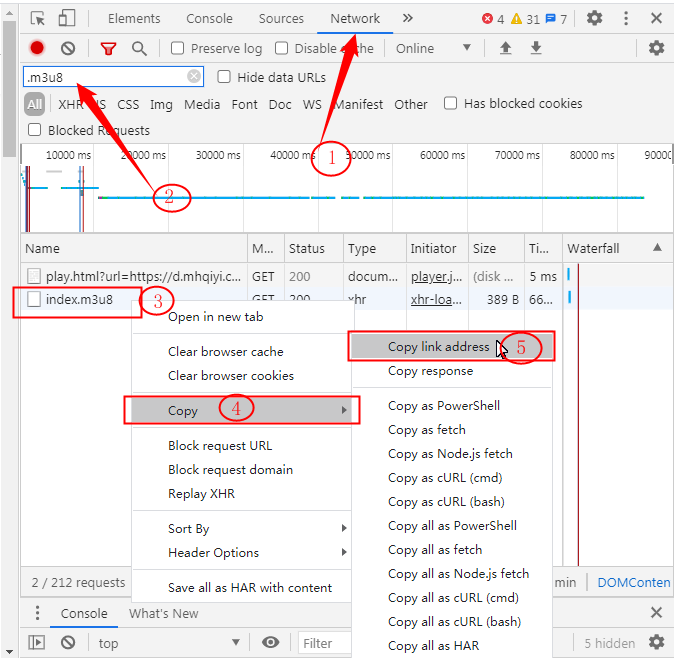Image resolution: width=674 pixels, height=658 pixels.
Task: Clear the network log
Action: click(x=68, y=48)
